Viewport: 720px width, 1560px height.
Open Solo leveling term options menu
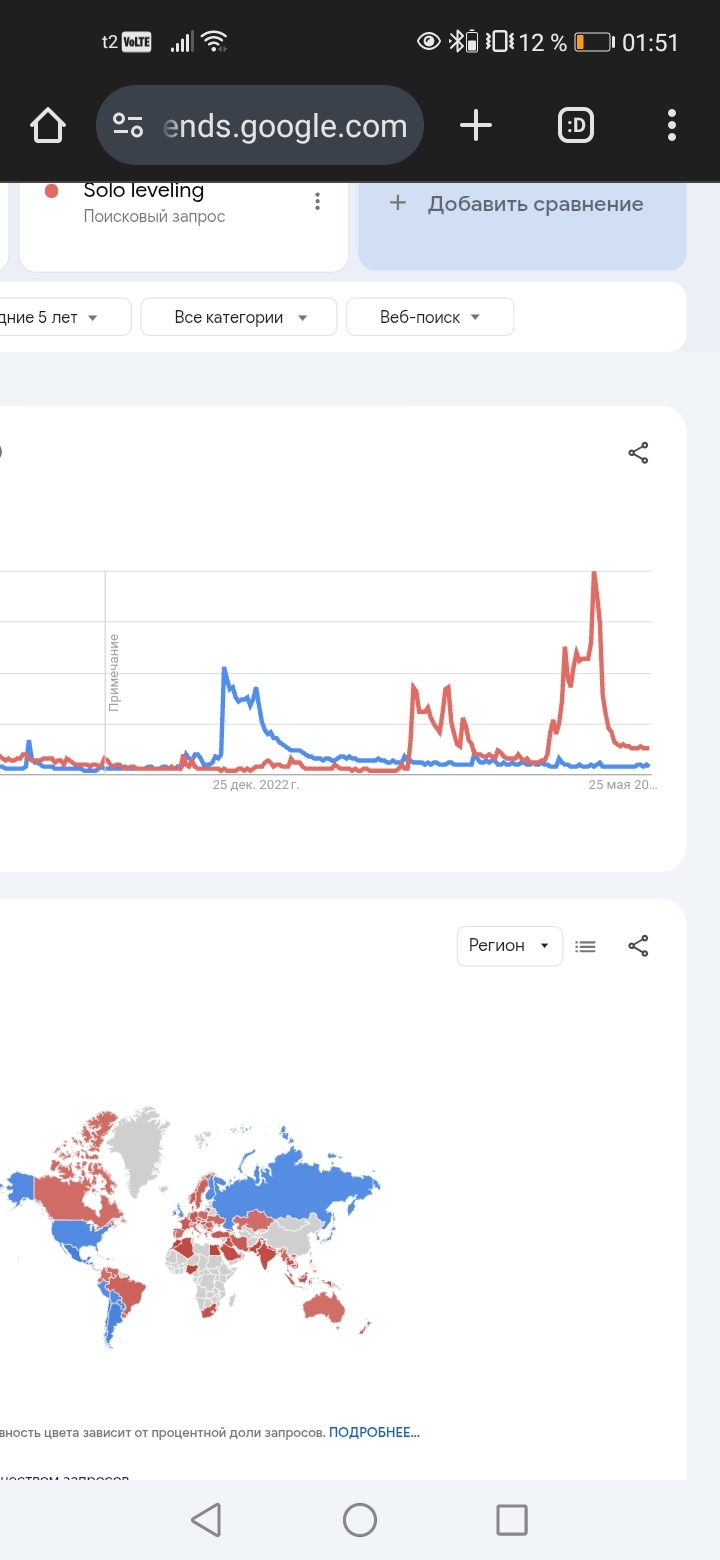tap(317, 201)
